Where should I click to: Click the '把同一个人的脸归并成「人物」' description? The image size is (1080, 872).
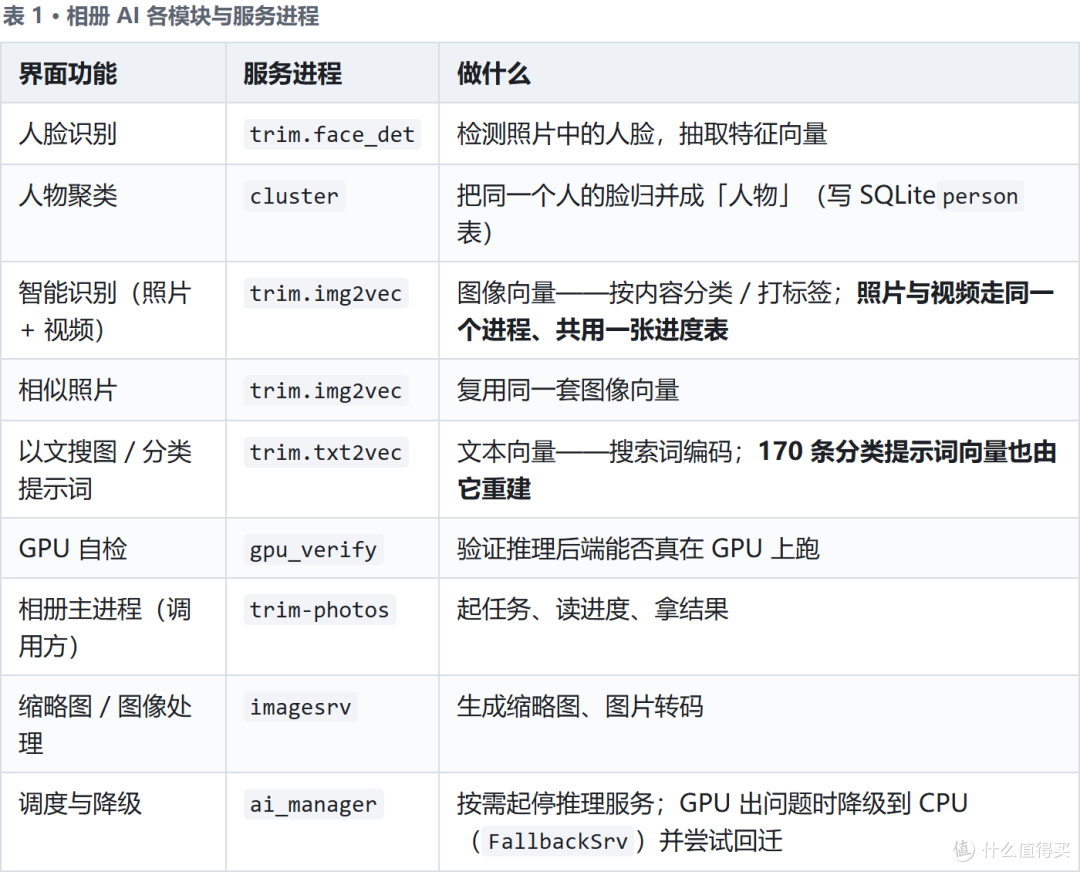coord(625,196)
